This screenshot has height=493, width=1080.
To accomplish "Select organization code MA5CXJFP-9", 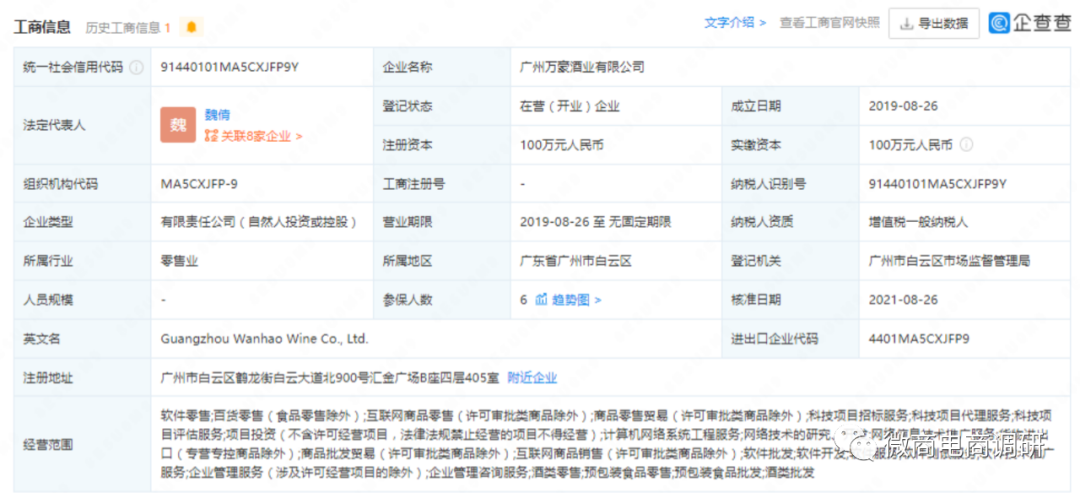I will pos(199,184).
